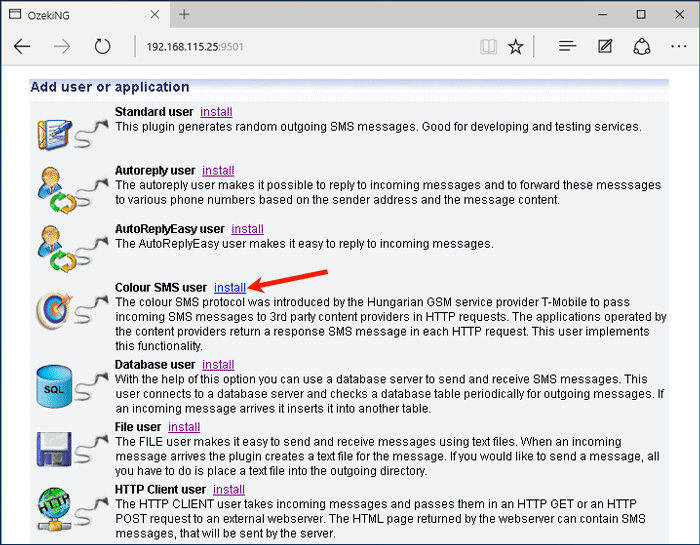This screenshot has width=700, height=545.
Task: Click the File user floppy disk icon
Action: point(54,449)
